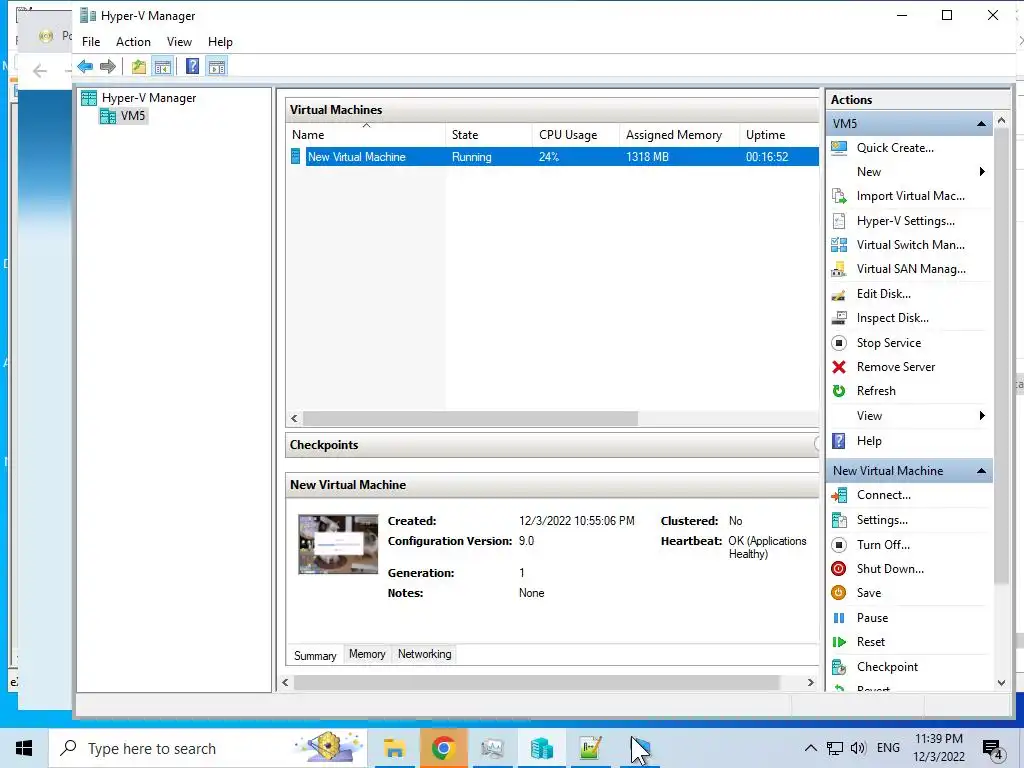Click the VM preview thumbnail
Image resolution: width=1024 pixels, height=768 pixels.
coord(338,544)
